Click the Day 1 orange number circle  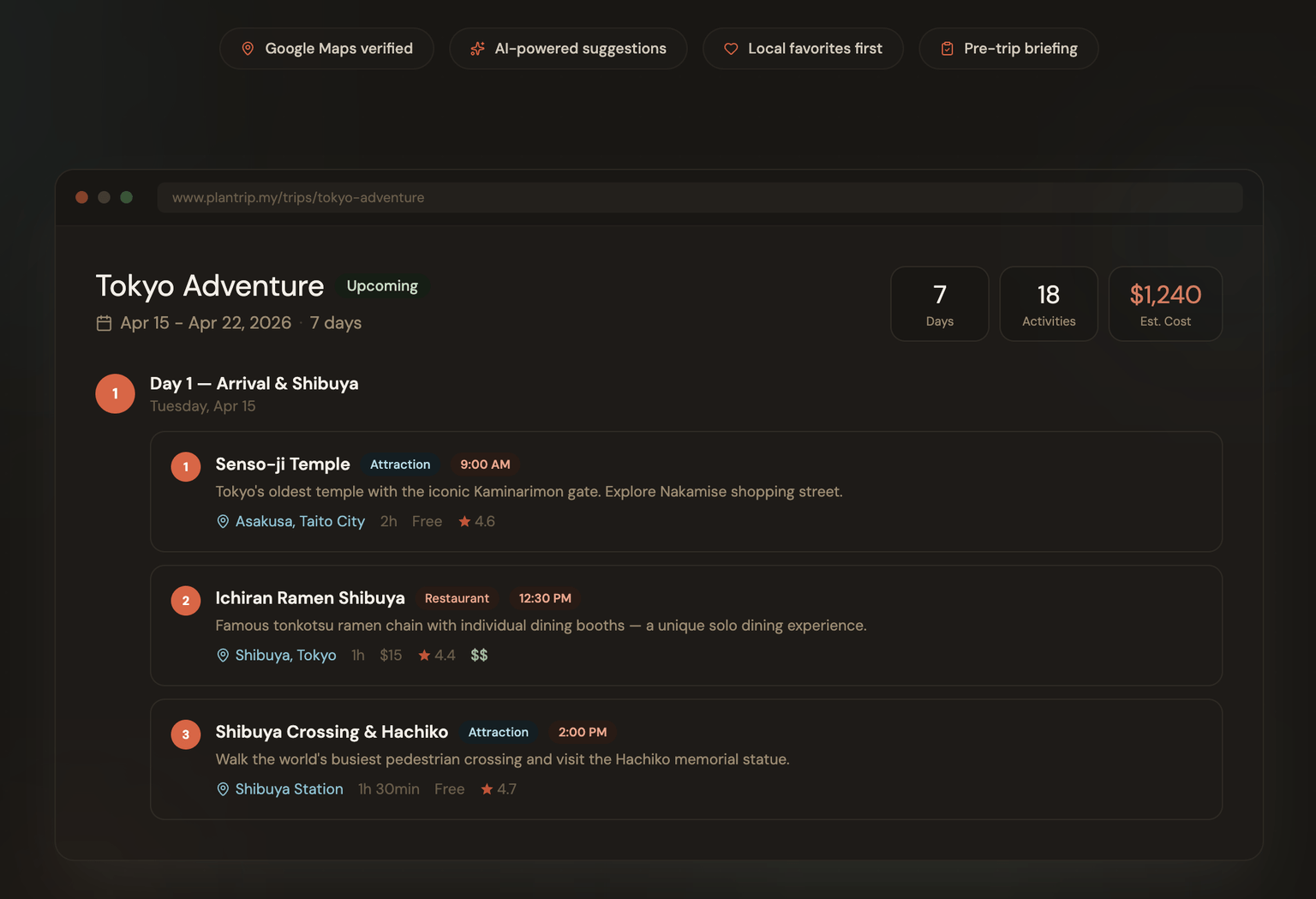pyautogui.click(x=115, y=393)
